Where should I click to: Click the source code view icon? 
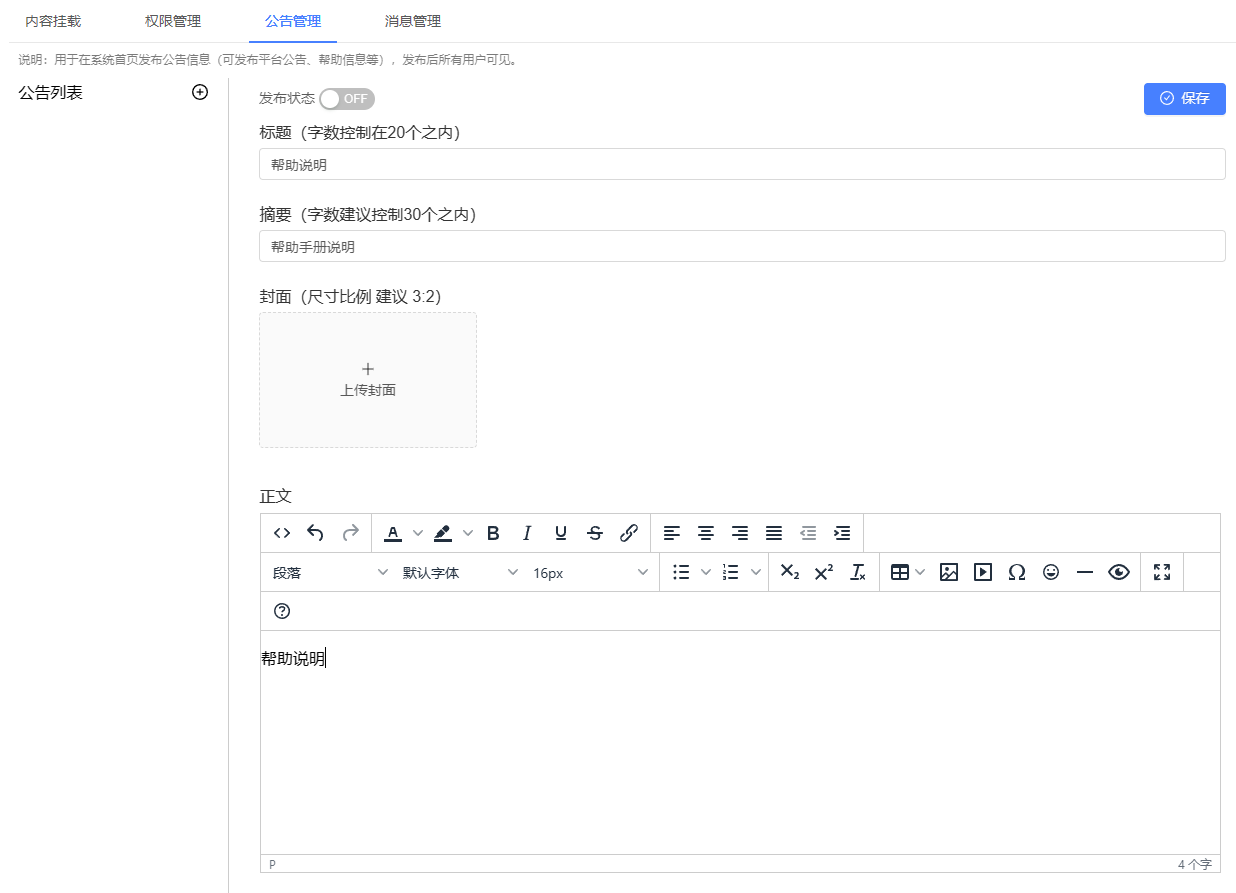coord(282,533)
